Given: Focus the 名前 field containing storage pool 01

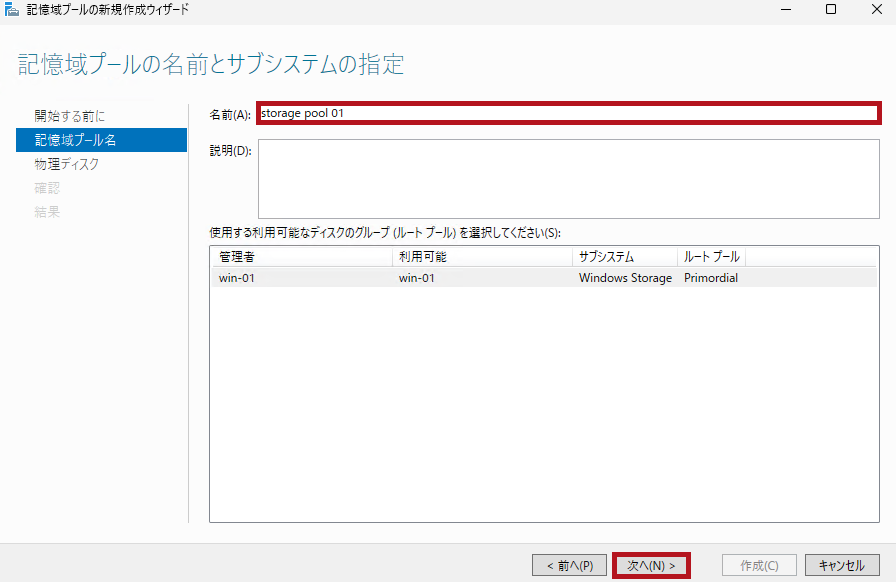Looking at the screenshot, I should click(568, 113).
